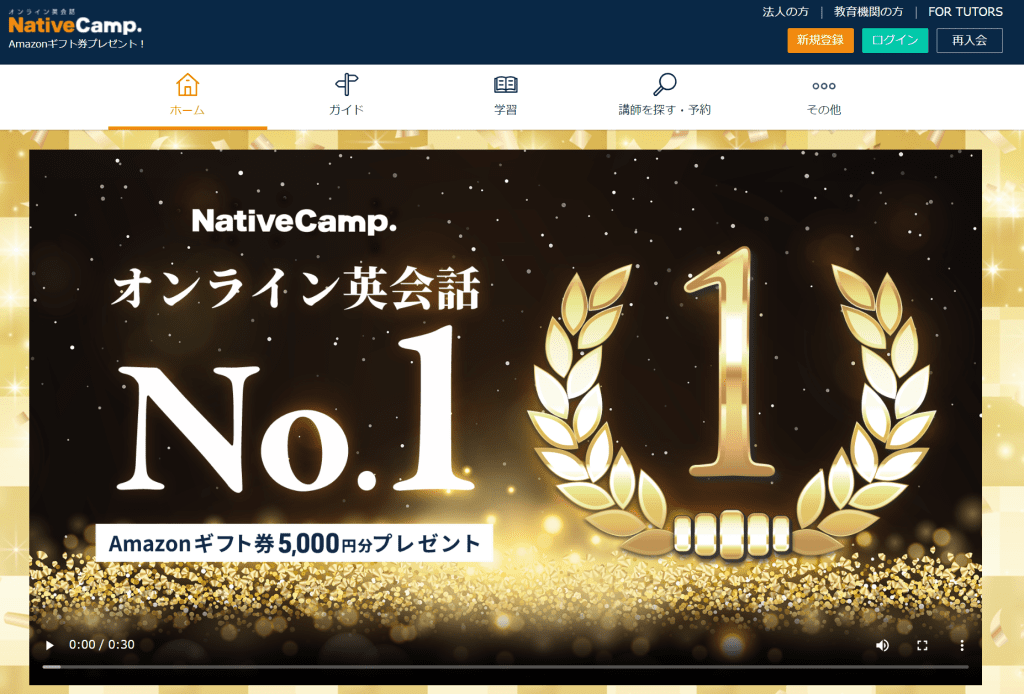
Task: Click the 新規登録 orange button
Action: pos(820,40)
